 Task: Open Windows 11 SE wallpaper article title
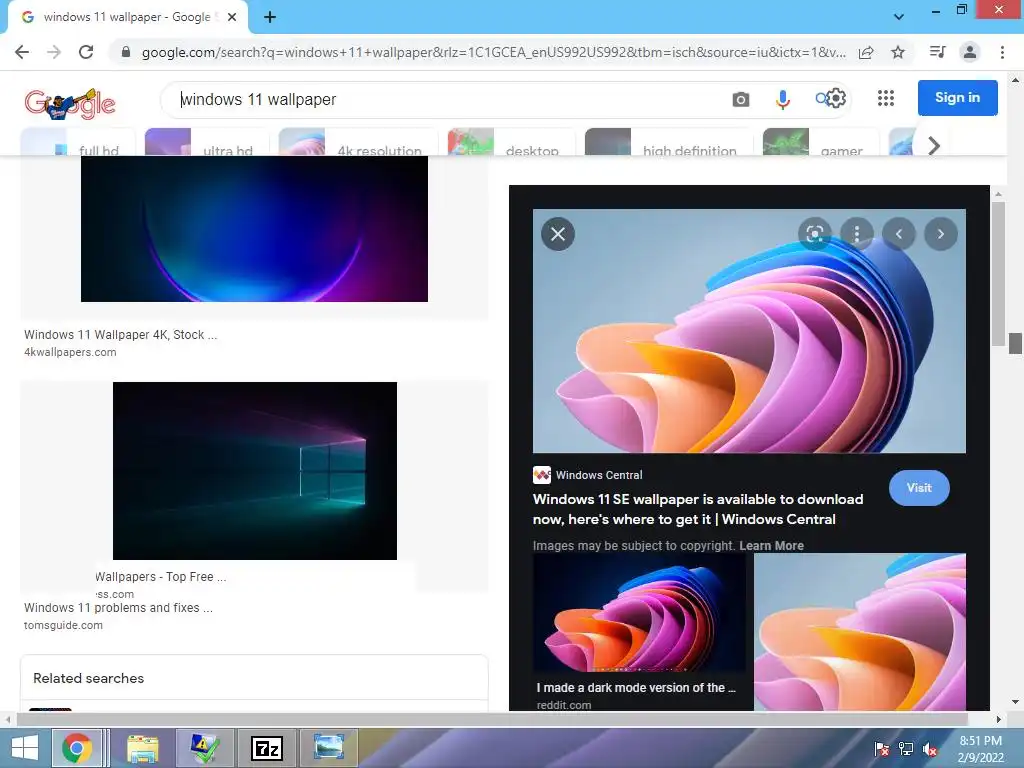[698, 509]
